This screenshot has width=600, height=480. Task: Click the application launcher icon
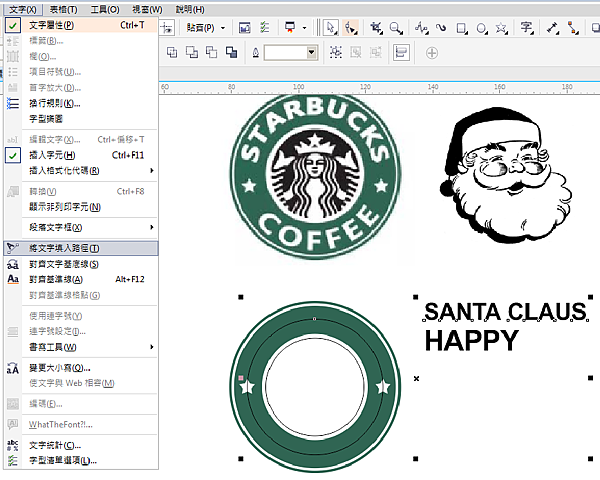pyautogui.click(x=290, y=28)
